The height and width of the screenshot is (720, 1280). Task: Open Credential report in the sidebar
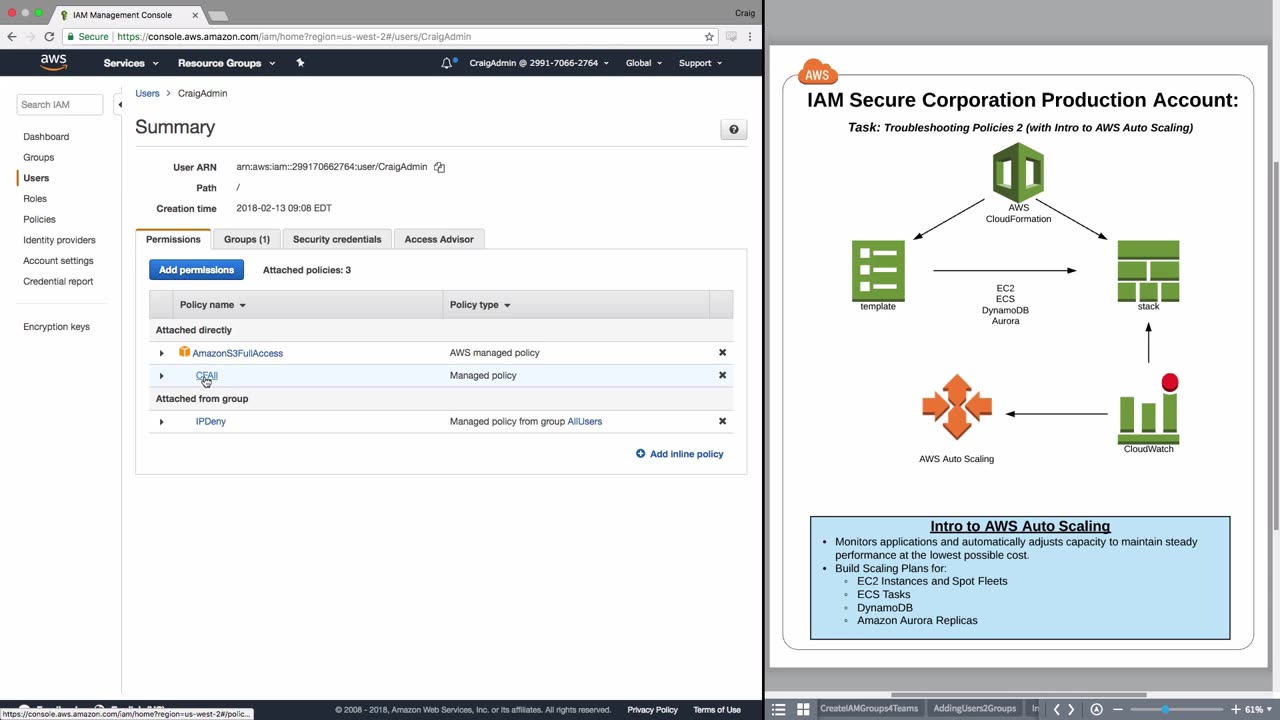click(x=58, y=282)
